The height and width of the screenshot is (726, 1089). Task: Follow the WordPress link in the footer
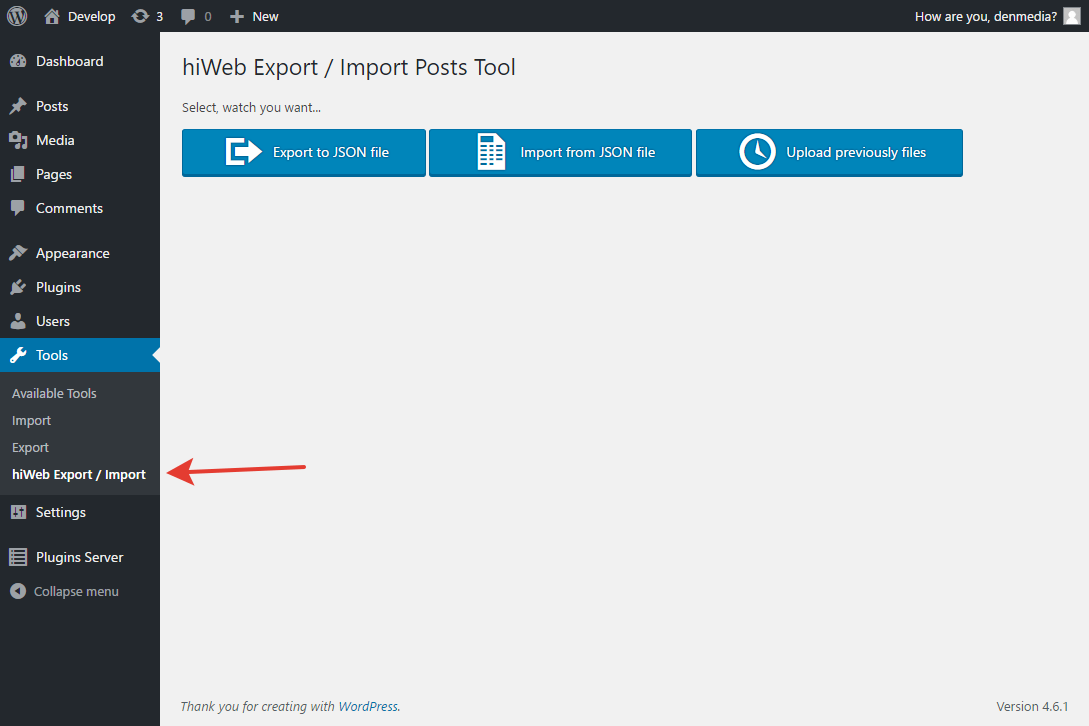tap(368, 707)
